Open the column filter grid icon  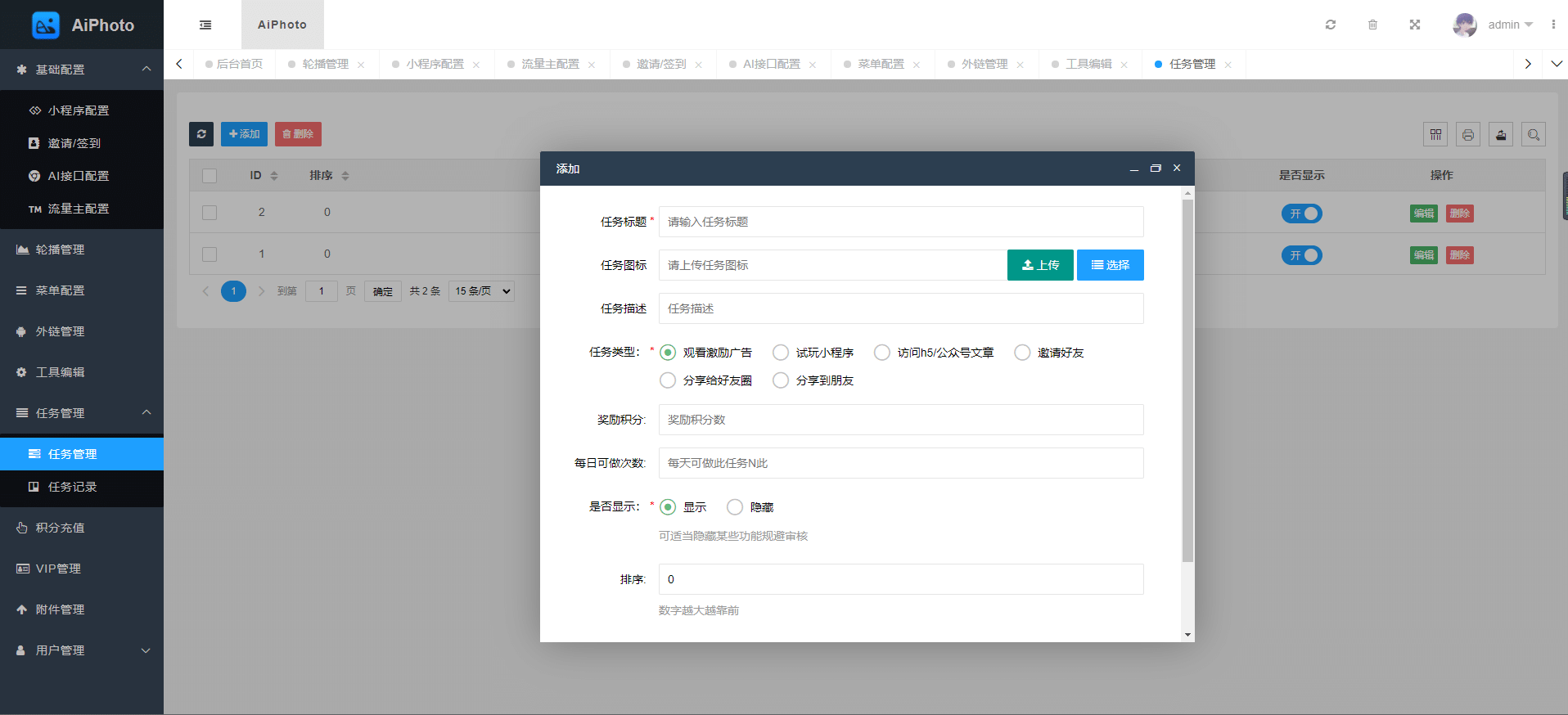[x=1435, y=134]
